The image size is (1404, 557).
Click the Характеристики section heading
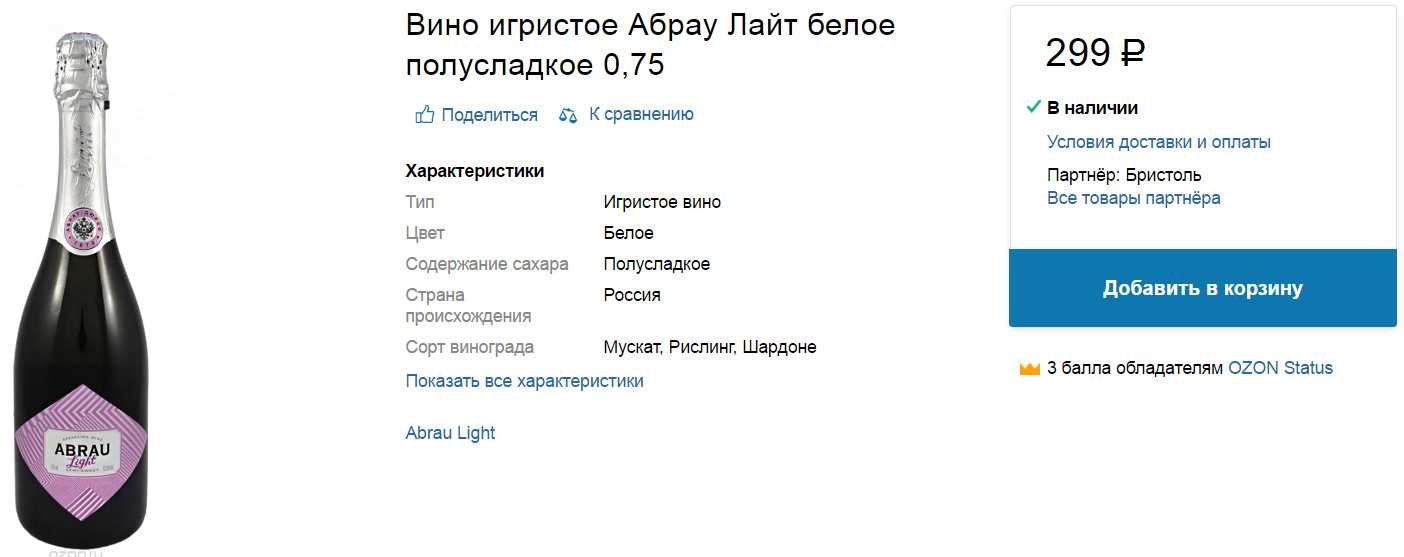[475, 171]
